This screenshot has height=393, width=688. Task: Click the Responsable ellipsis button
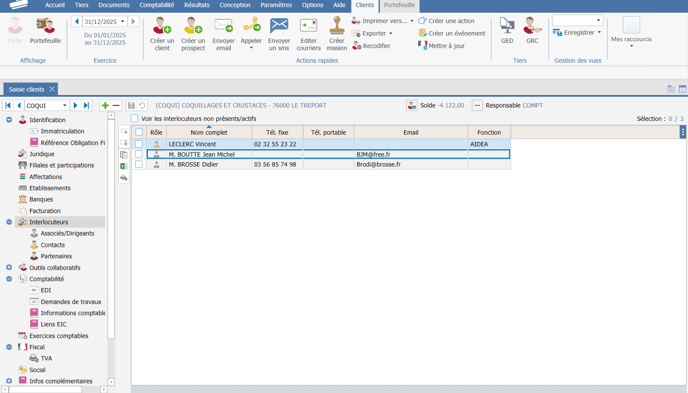[x=477, y=105]
